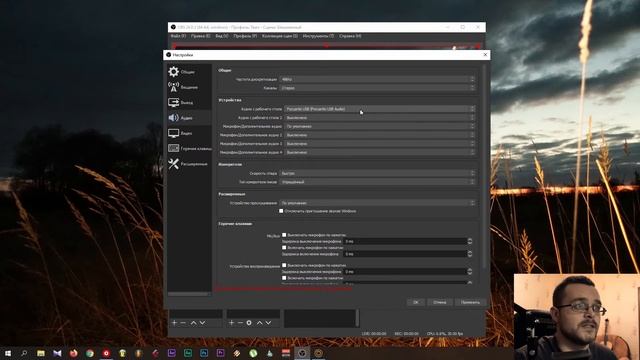Move scene down with scenes down arrow
Image resolution: width=640 pixels, height=360 pixels.
202,323
